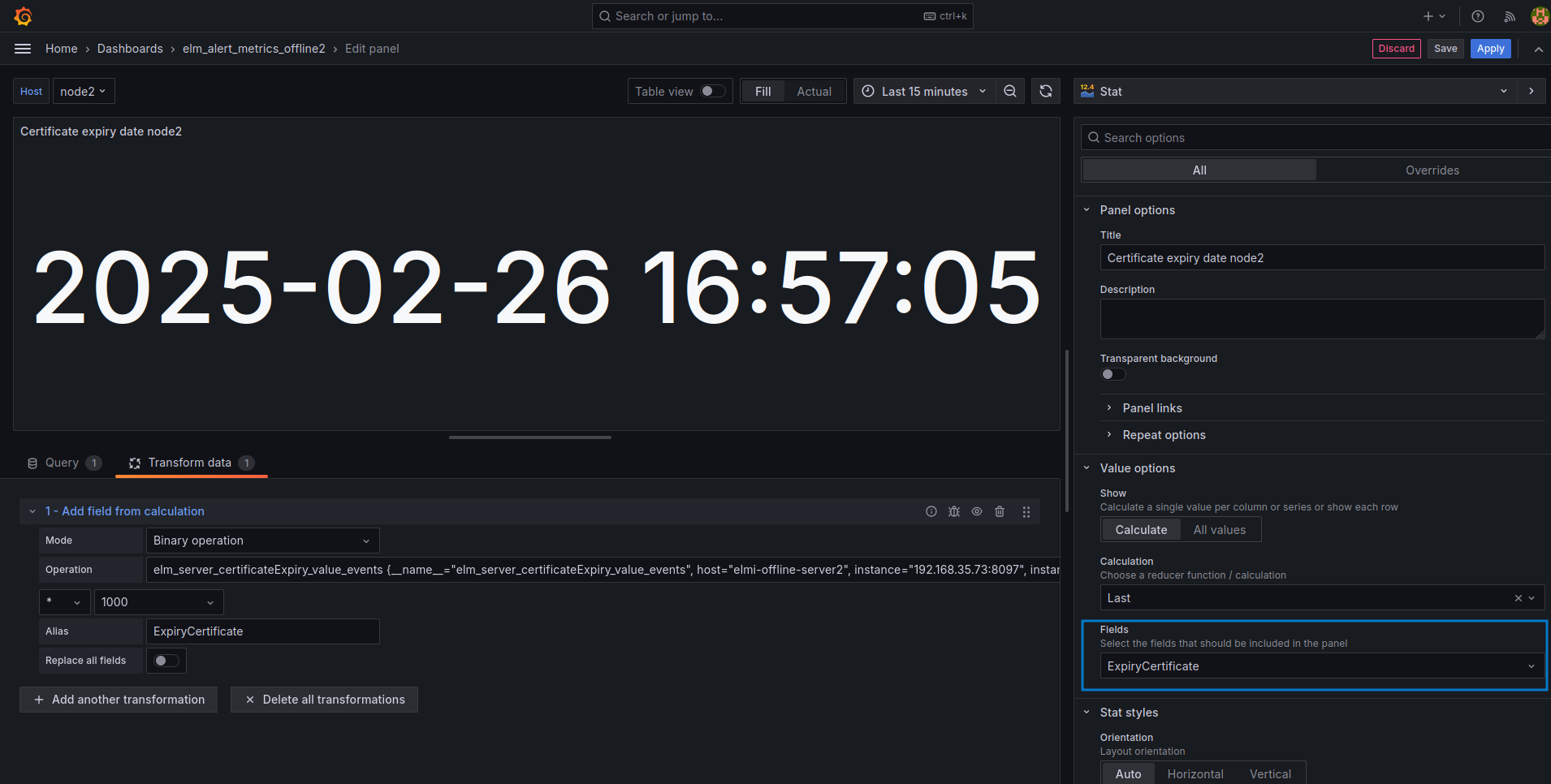Select All values show option

(x=1220, y=530)
